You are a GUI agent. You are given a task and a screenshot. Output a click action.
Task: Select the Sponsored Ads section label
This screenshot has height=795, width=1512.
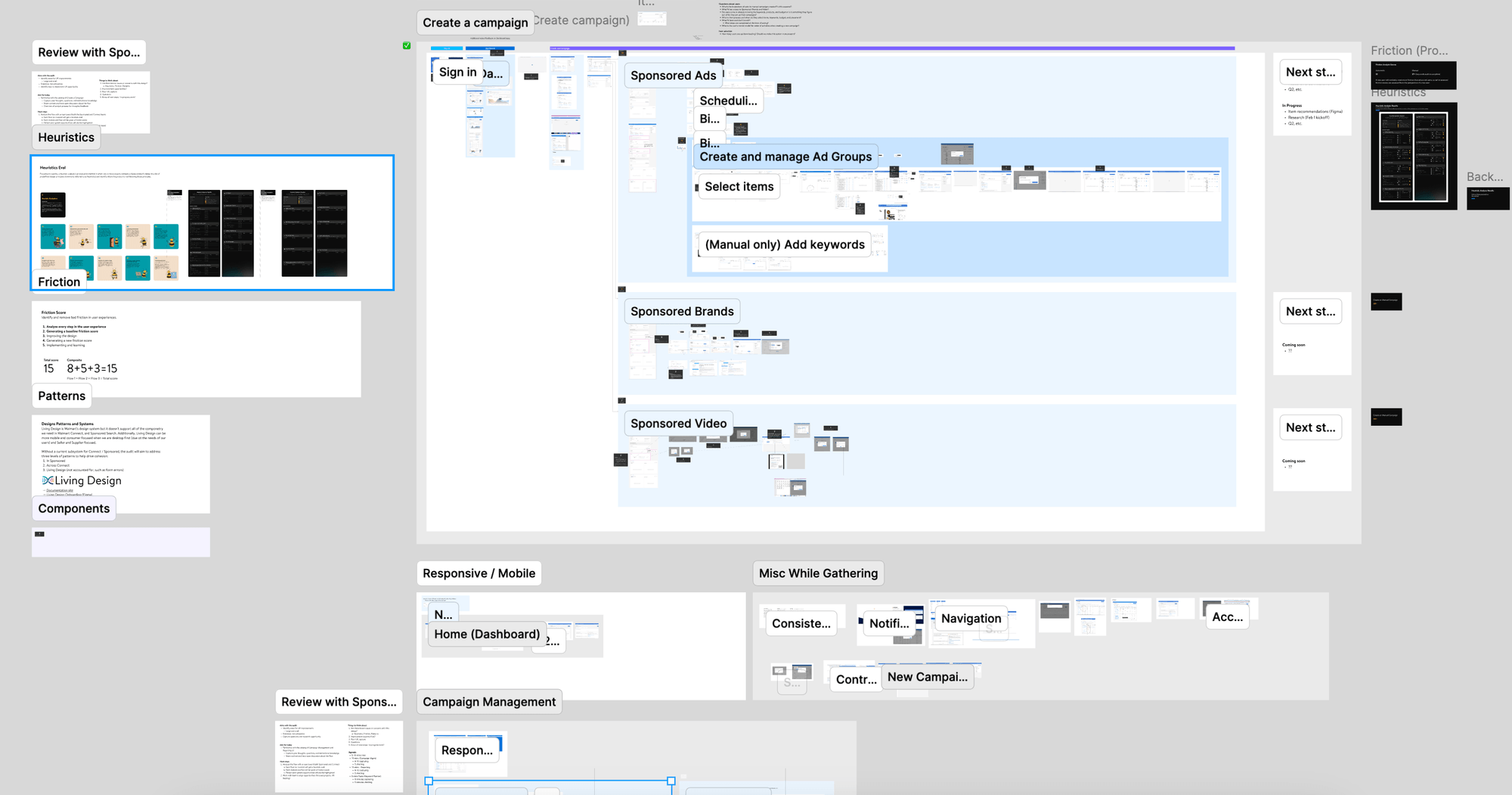pyautogui.click(x=673, y=76)
